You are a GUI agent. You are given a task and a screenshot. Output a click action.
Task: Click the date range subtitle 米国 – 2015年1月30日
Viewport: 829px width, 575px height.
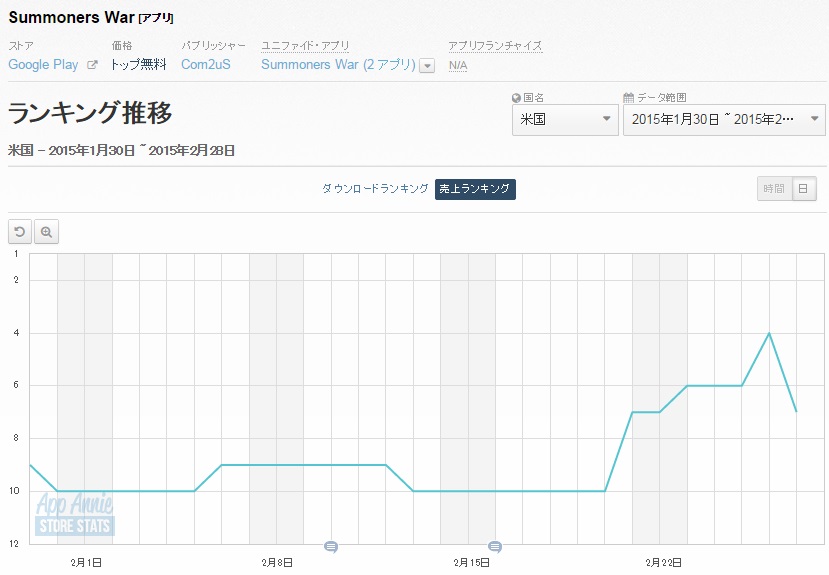coord(122,151)
